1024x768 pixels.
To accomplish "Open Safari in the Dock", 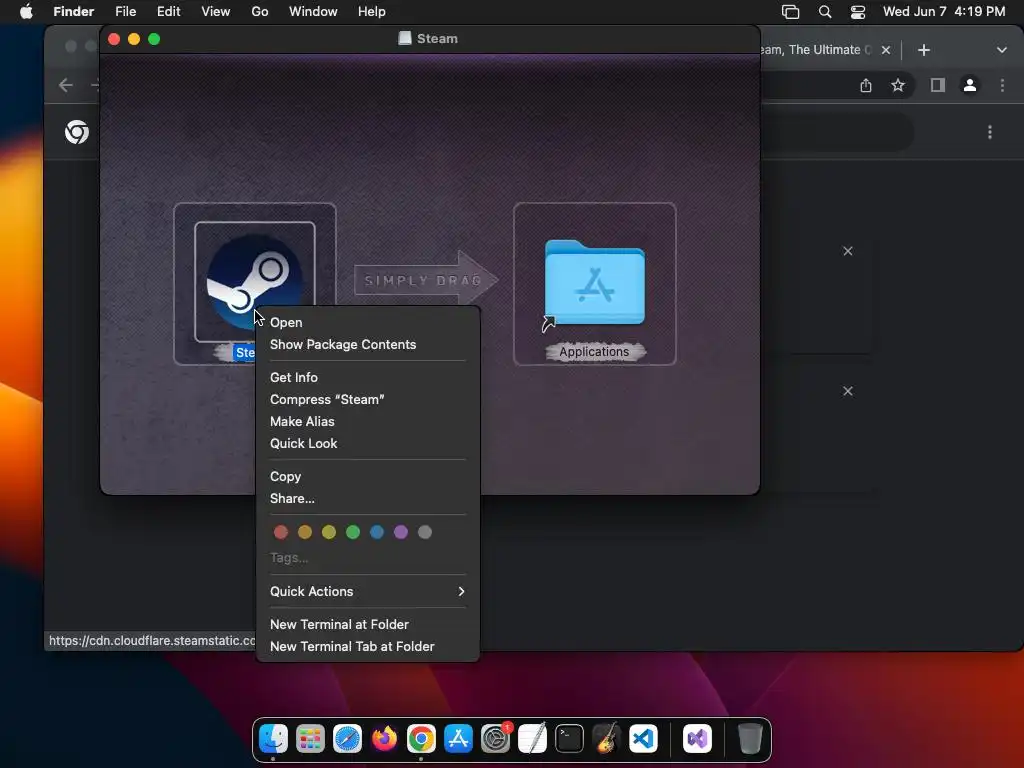I will click(347, 739).
